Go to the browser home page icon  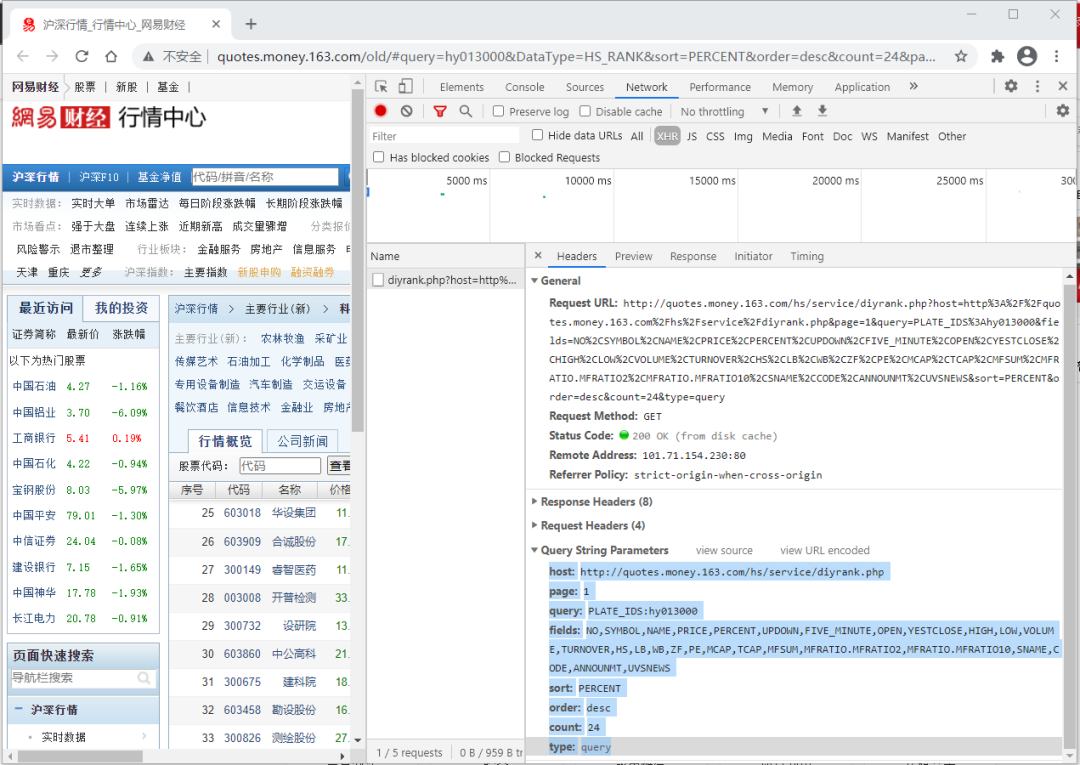pos(111,56)
